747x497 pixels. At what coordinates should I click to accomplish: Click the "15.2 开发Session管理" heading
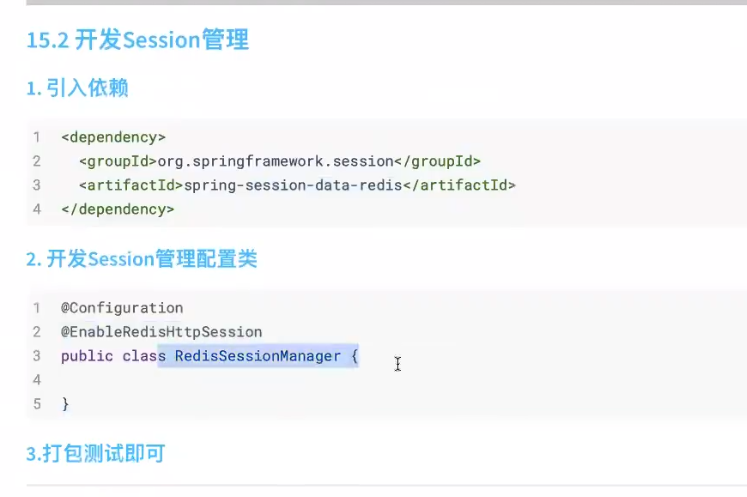[137, 40]
